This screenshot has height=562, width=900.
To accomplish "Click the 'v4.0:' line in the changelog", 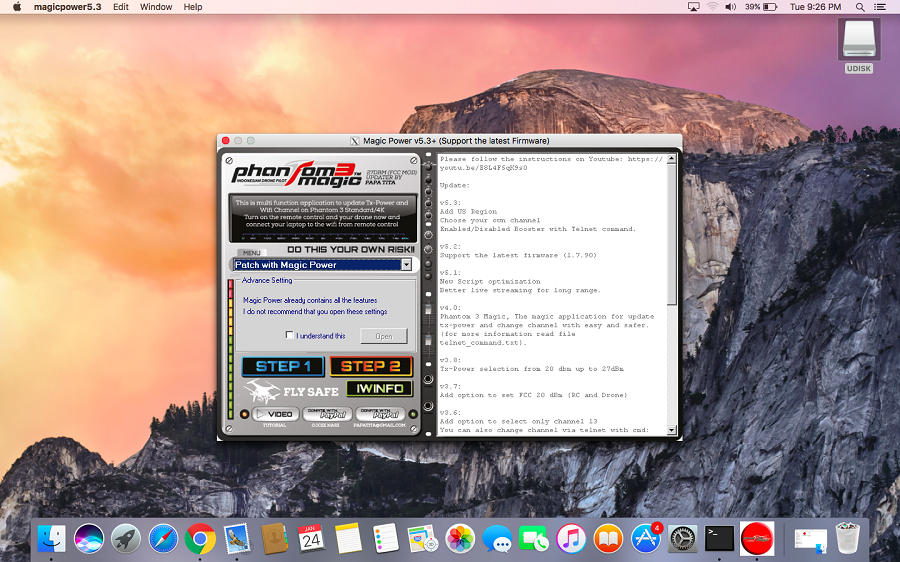I will [450, 308].
